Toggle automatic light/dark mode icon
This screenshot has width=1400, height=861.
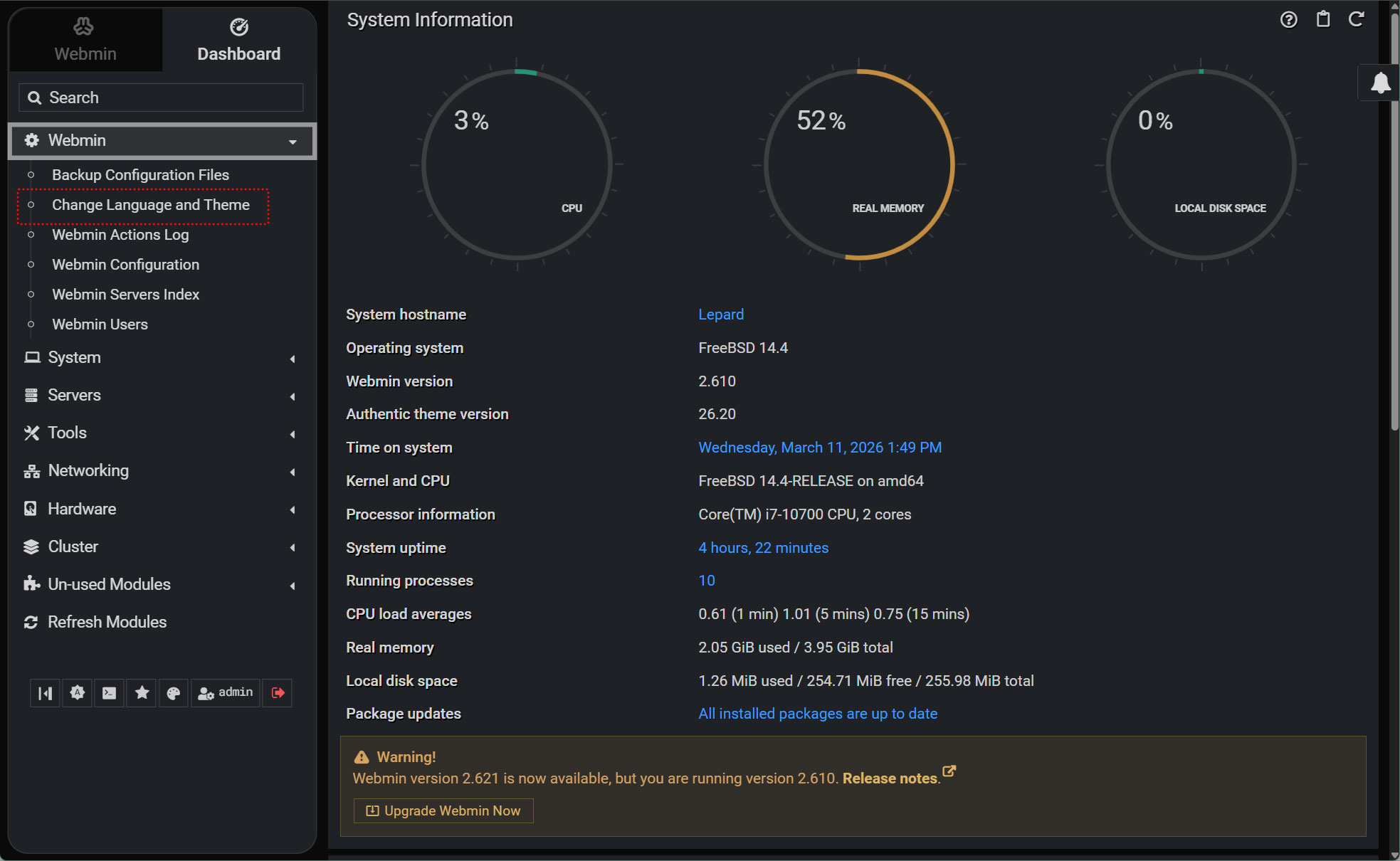(x=78, y=693)
